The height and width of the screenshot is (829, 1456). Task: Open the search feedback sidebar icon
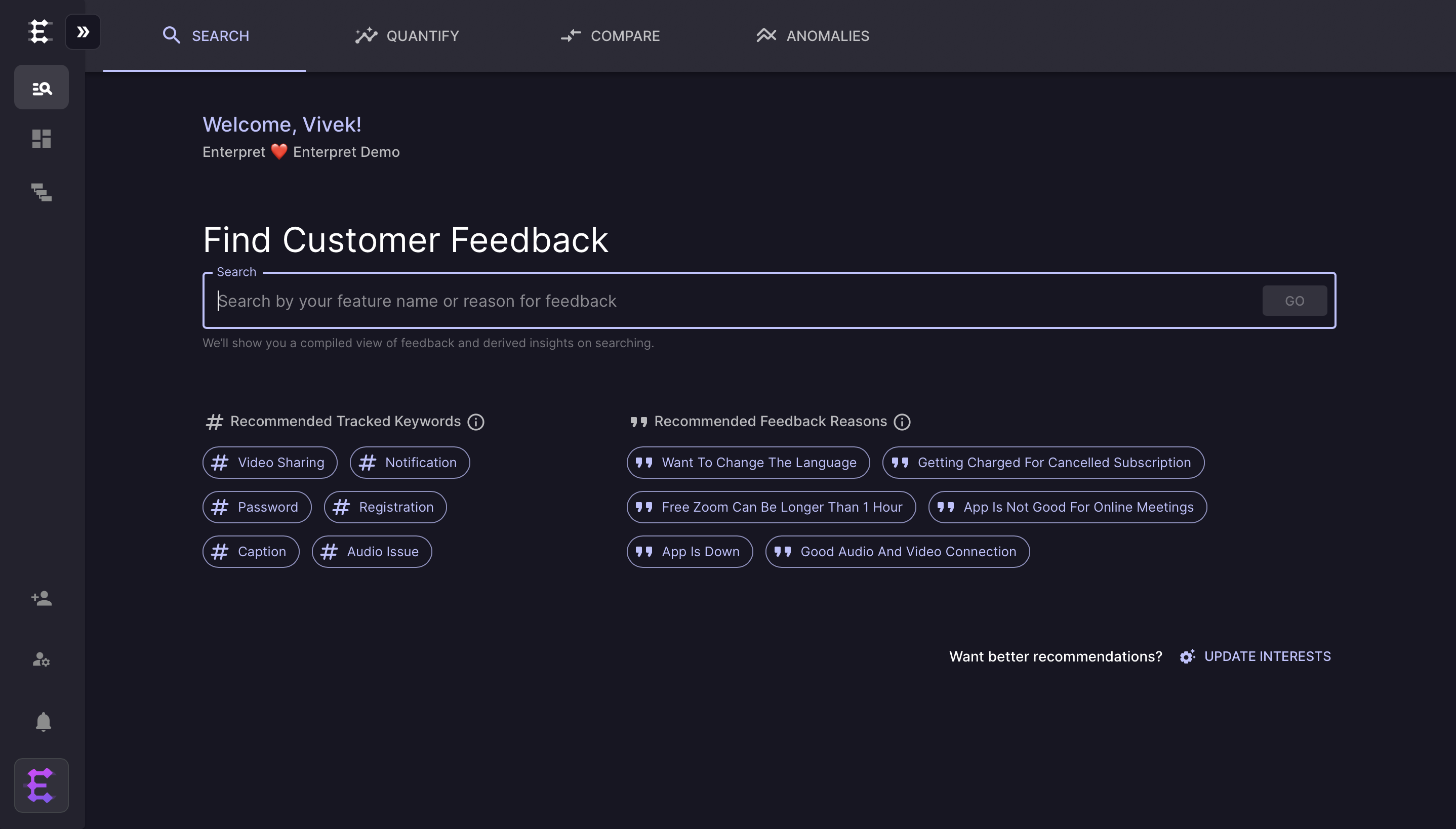click(x=42, y=88)
